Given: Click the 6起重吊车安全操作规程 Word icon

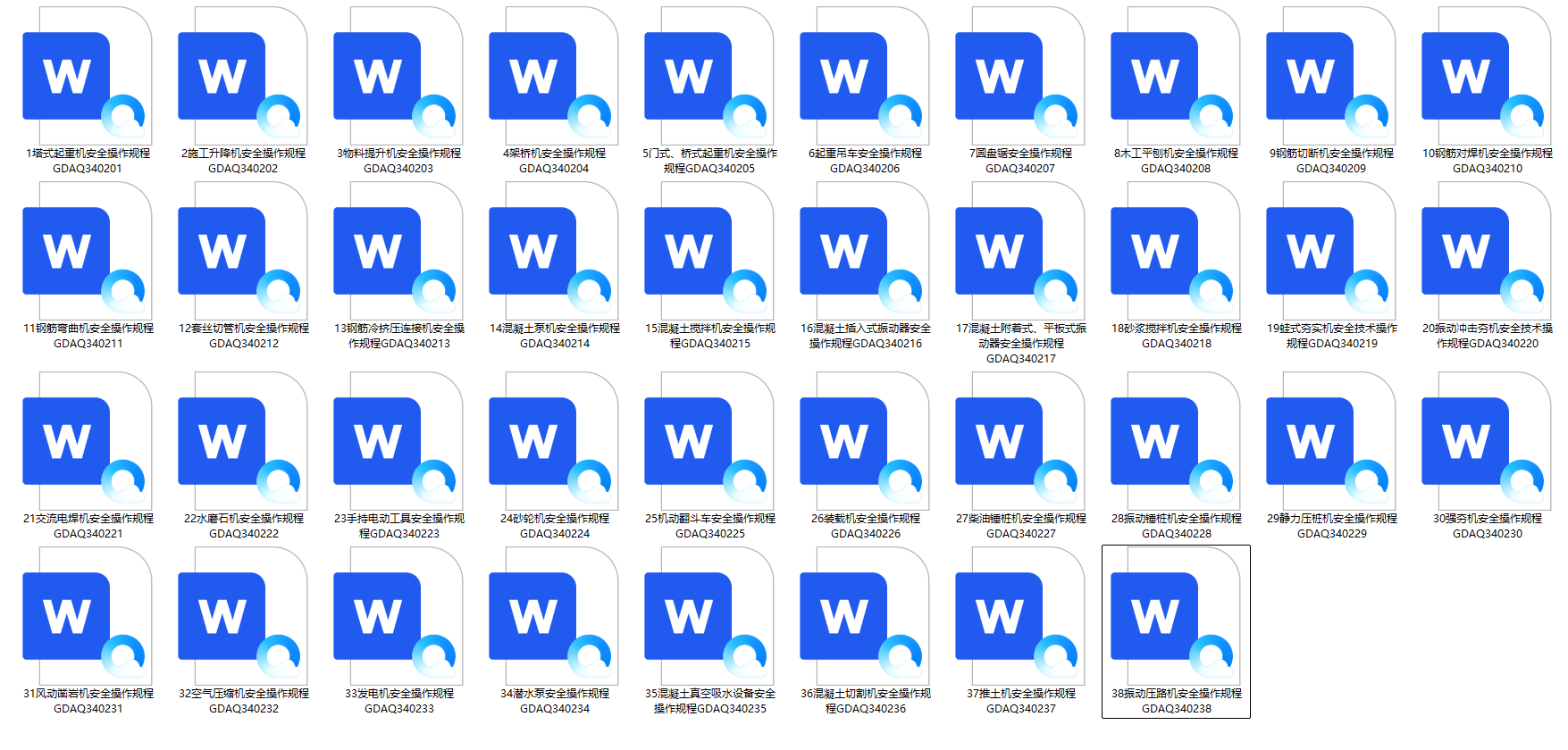Looking at the screenshot, I should (x=865, y=76).
